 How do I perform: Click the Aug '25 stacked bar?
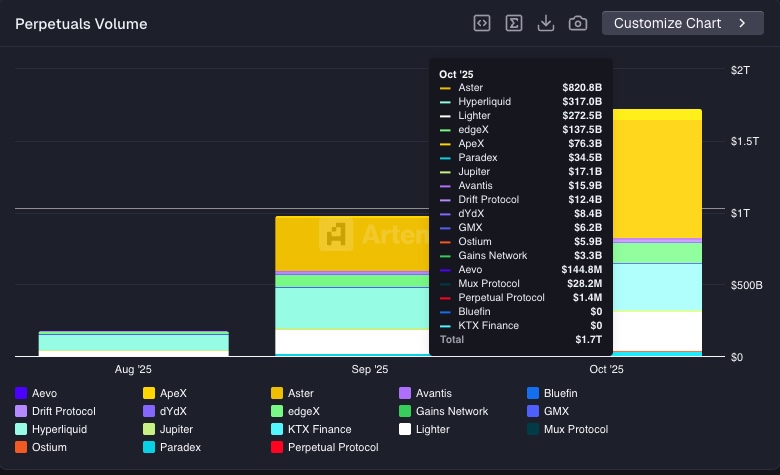133,343
